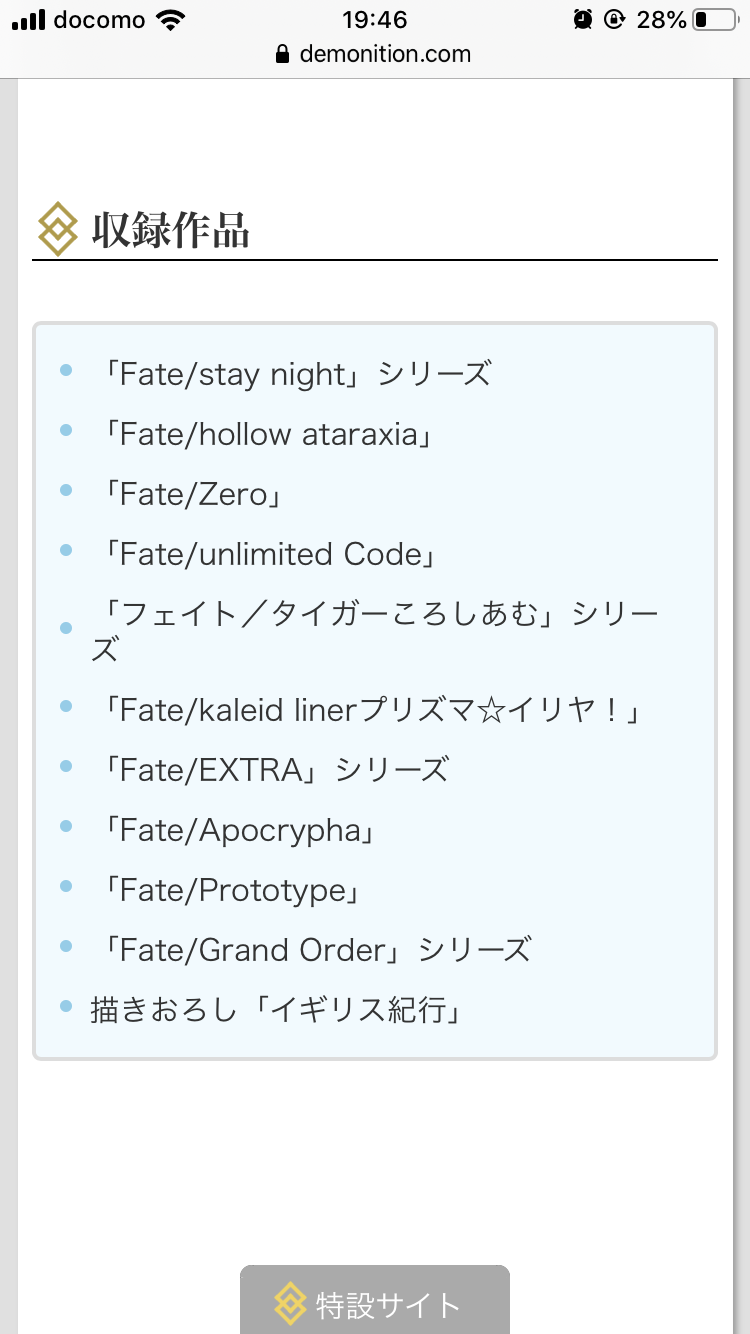Tap the lock icon beside demonition.com
This screenshot has height=1334, width=750.
pyautogui.click(x=282, y=55)
